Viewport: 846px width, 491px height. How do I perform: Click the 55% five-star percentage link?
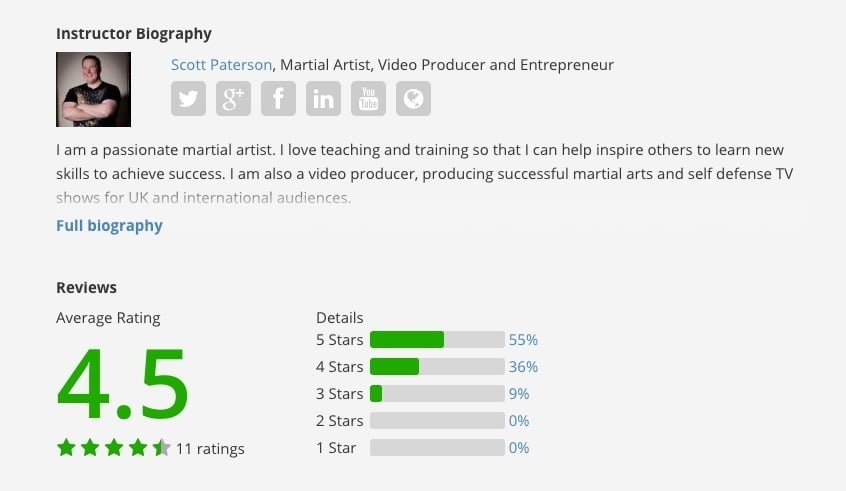click(x=523, y=340)
